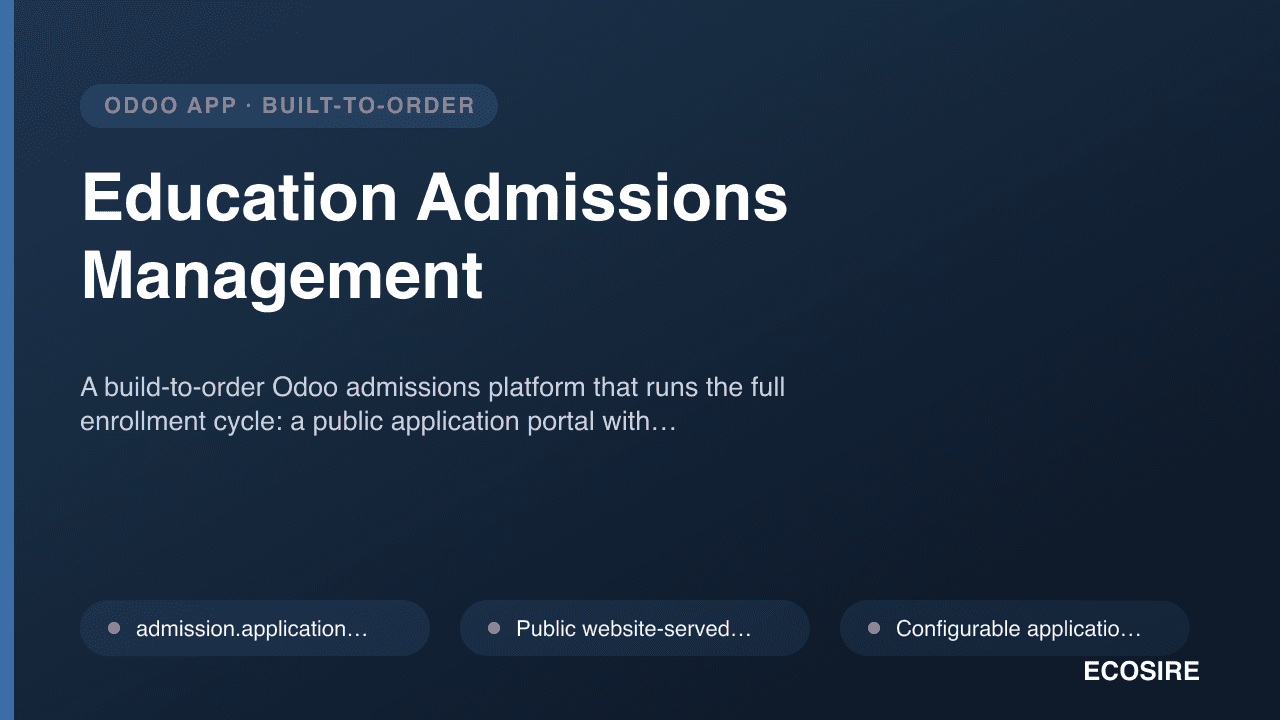Click the ODOO APP · BUILT-TO-ORDER badge
The height and width of the screenshot is (720, 1280).
tap(288, 106)
